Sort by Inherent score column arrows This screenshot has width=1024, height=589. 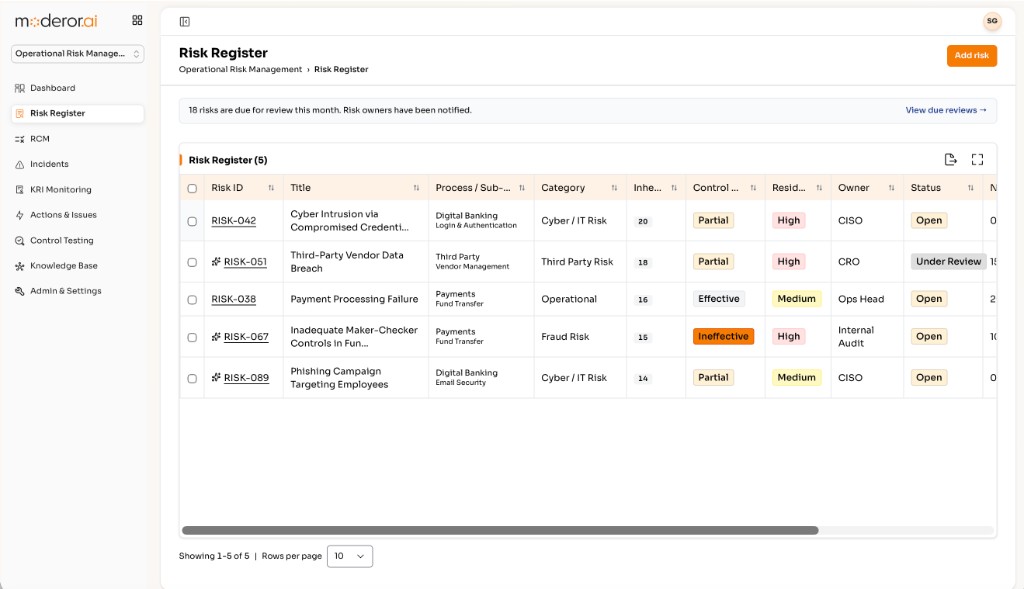click(x=674, y=188)
